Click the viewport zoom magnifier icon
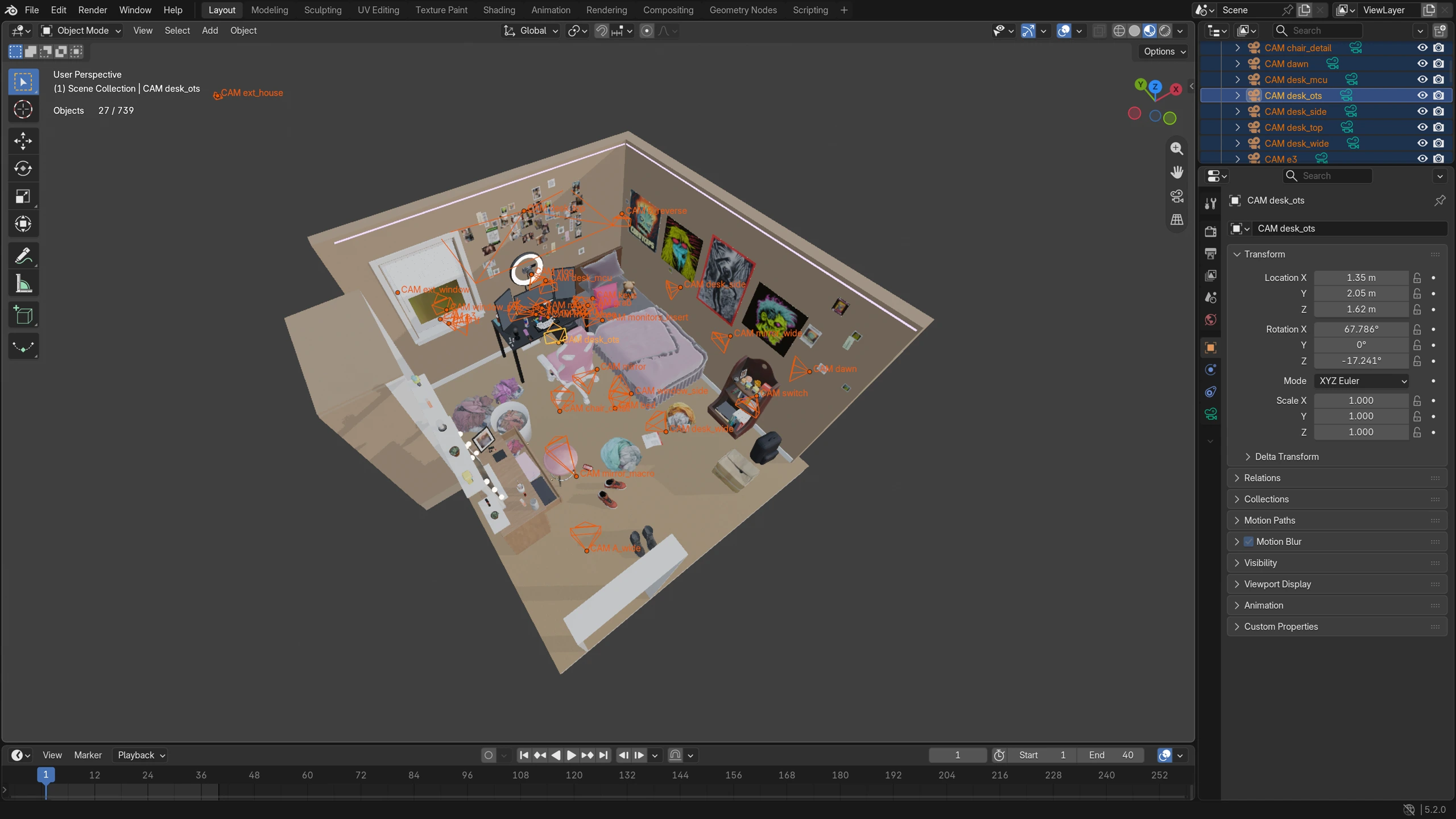1456x819 pixels. pos(1177,148)
